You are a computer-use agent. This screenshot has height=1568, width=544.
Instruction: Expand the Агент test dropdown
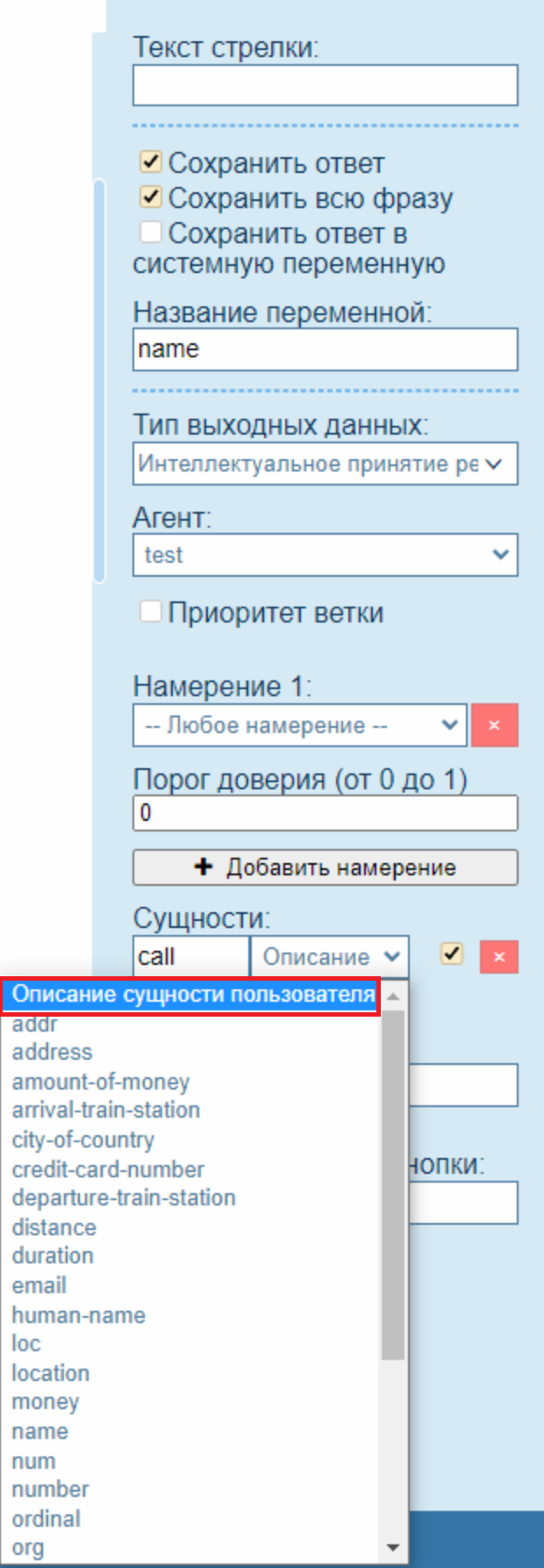point(325,555)
